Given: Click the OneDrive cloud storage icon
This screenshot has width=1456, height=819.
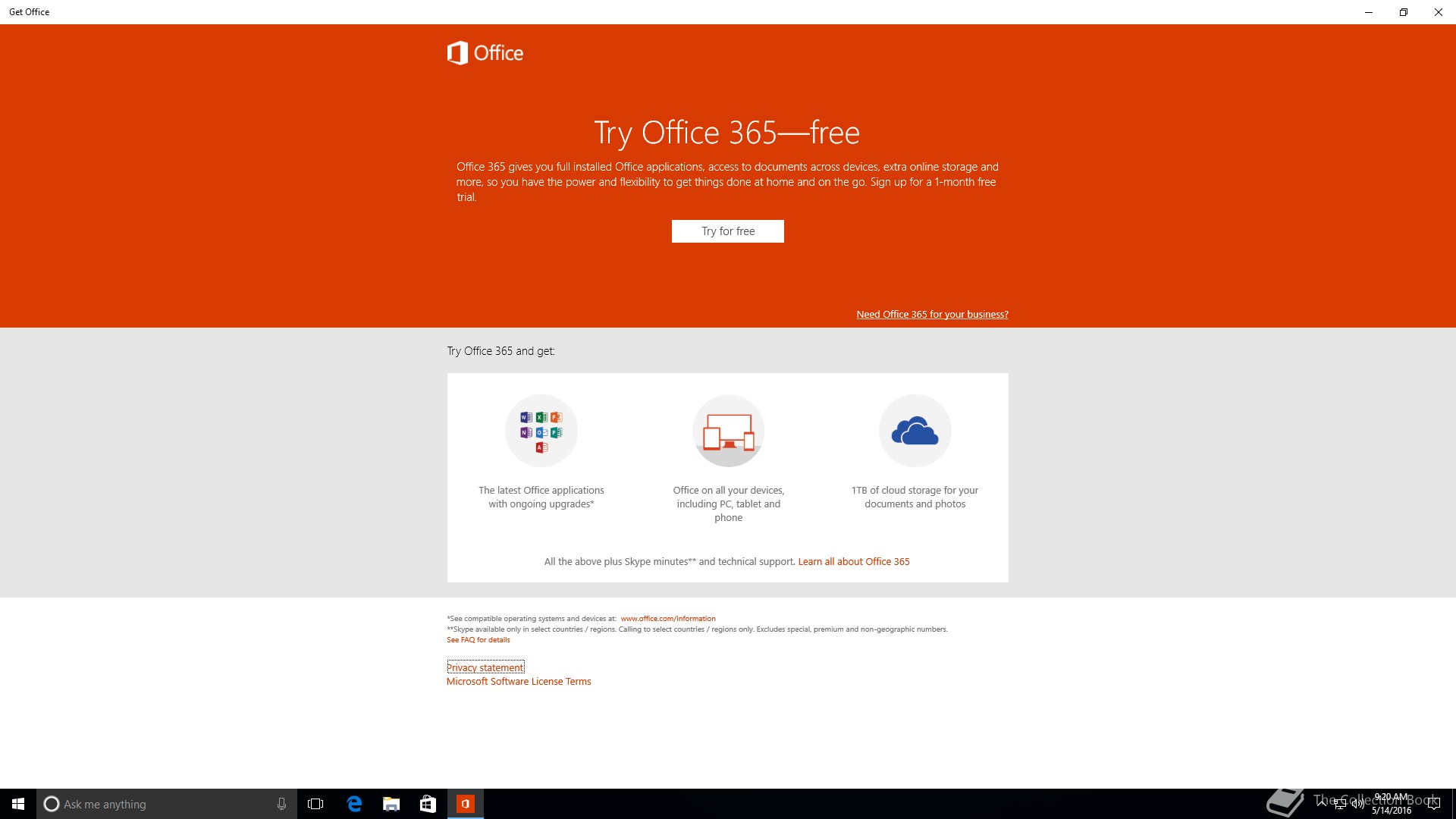Looking at the screenshot, I should [x=915, y=431].
